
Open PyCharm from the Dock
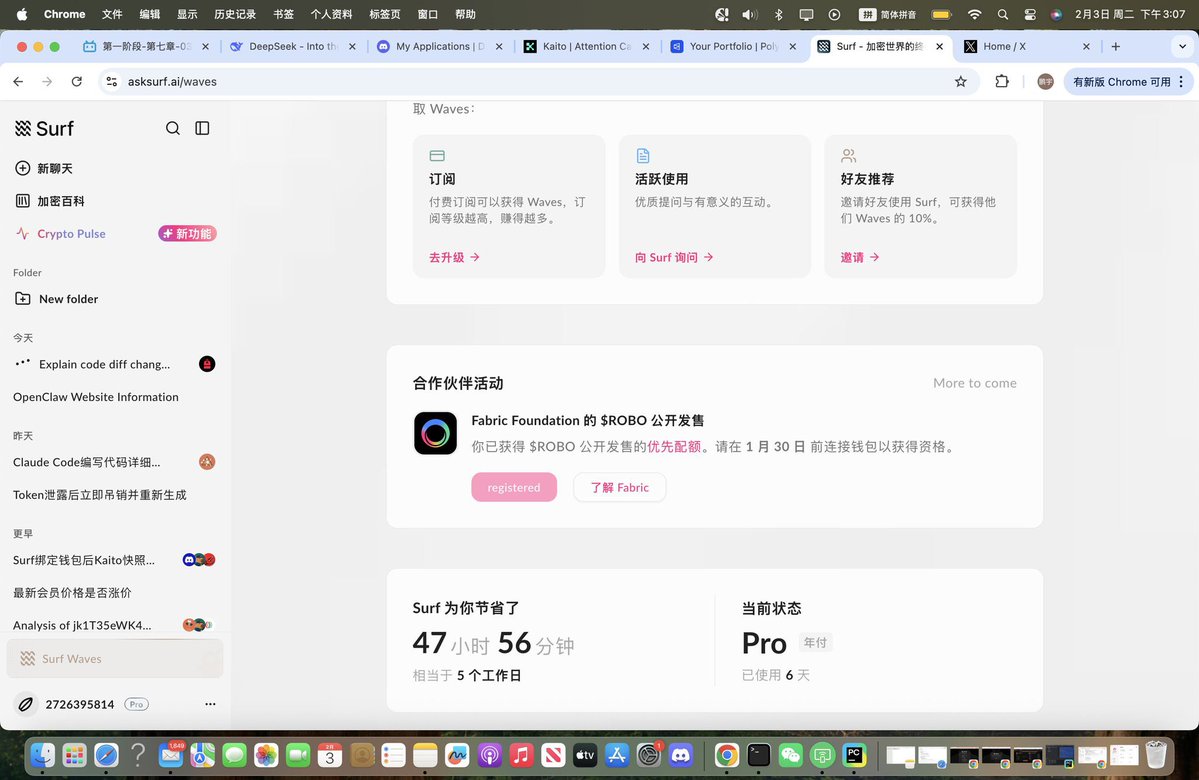(x=854, y=756)
